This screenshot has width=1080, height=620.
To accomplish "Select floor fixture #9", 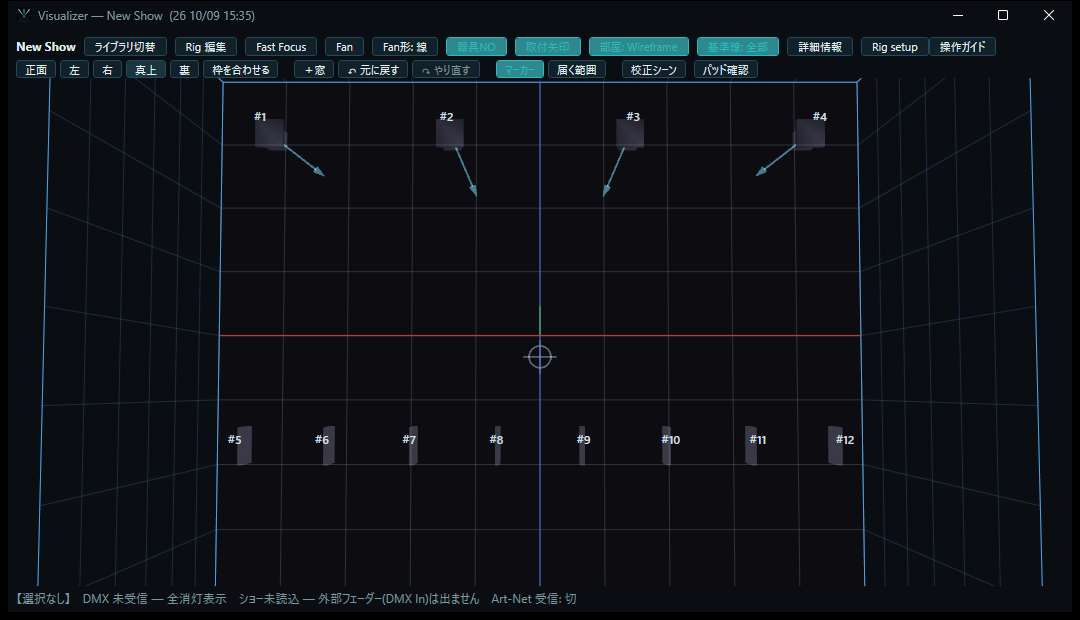I will [582, 445].
